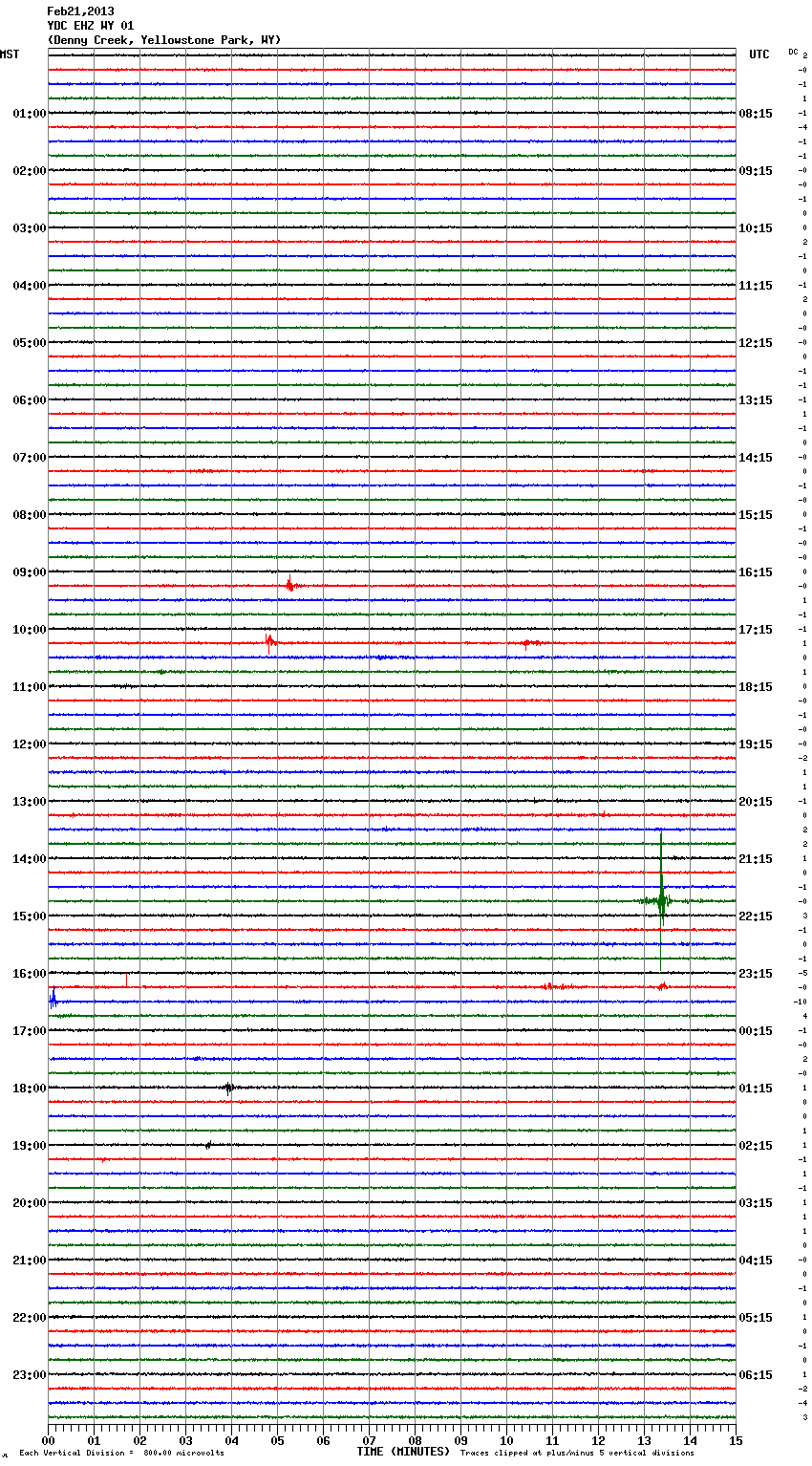Click the DC column header

pyautogui.click(x=793, y=52)
